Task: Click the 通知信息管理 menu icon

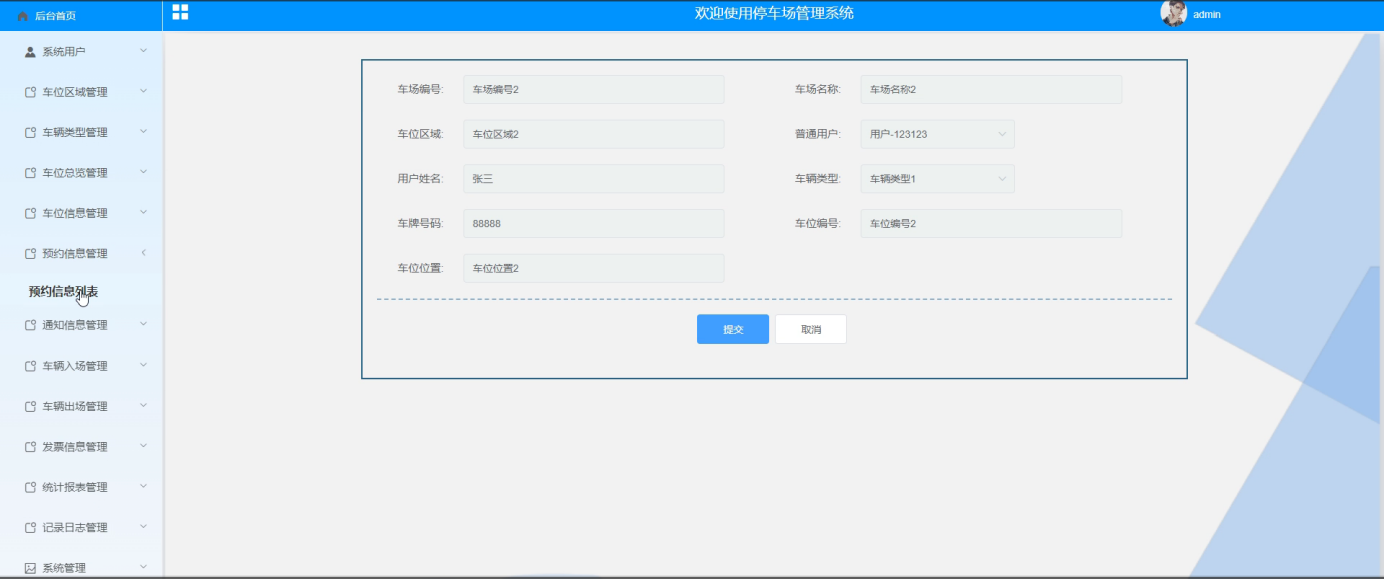Action: [x=30, y=325]
